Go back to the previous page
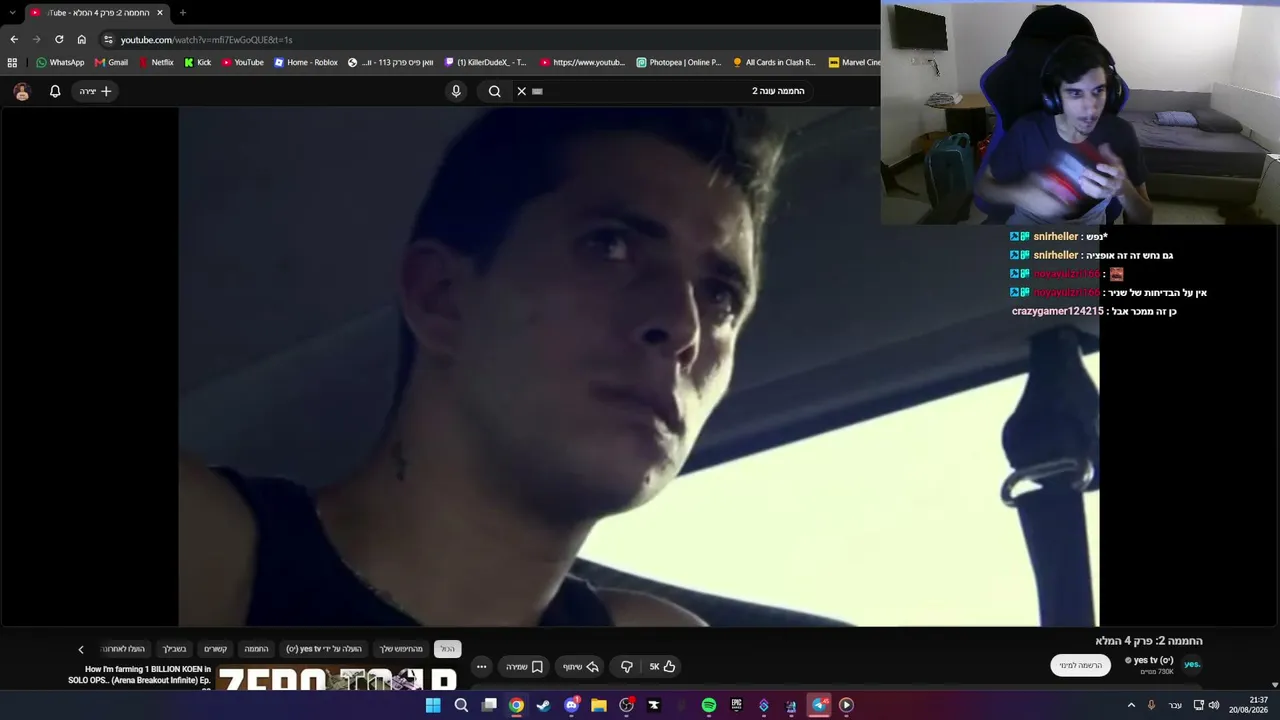Image resolution: width=1280 pixels, height=720 pixels. coord(14,39)
